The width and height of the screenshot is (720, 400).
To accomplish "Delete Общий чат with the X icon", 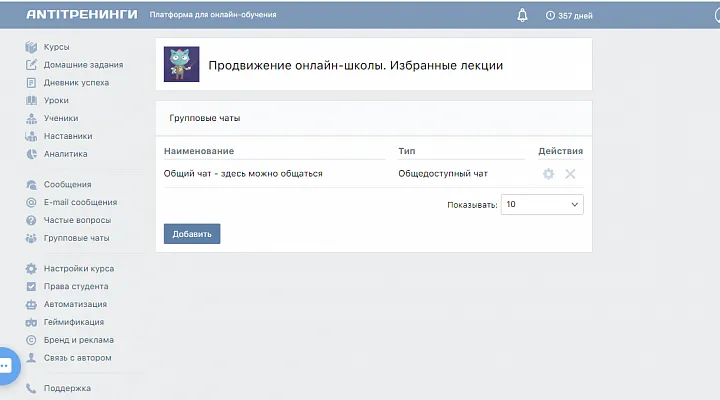I will tap(570, 174).
